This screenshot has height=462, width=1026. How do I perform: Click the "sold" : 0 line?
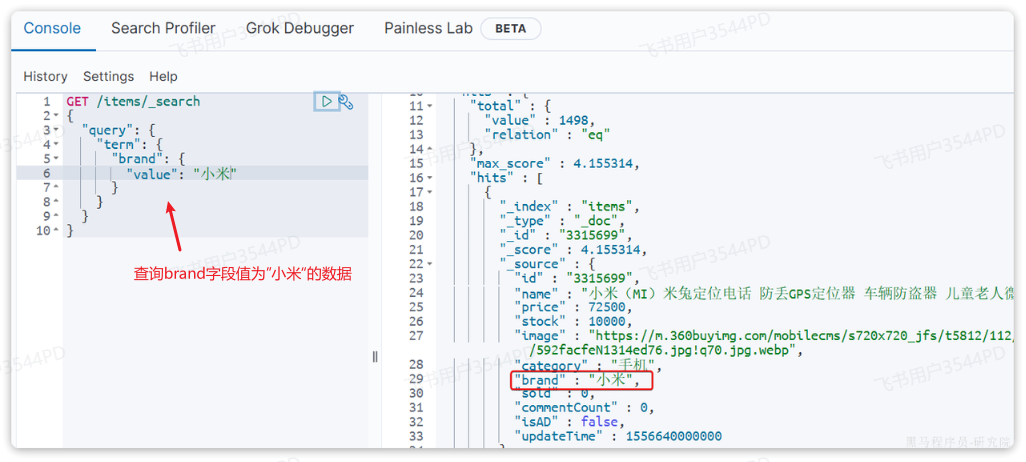pyautogui.click(x=555, y=393)
